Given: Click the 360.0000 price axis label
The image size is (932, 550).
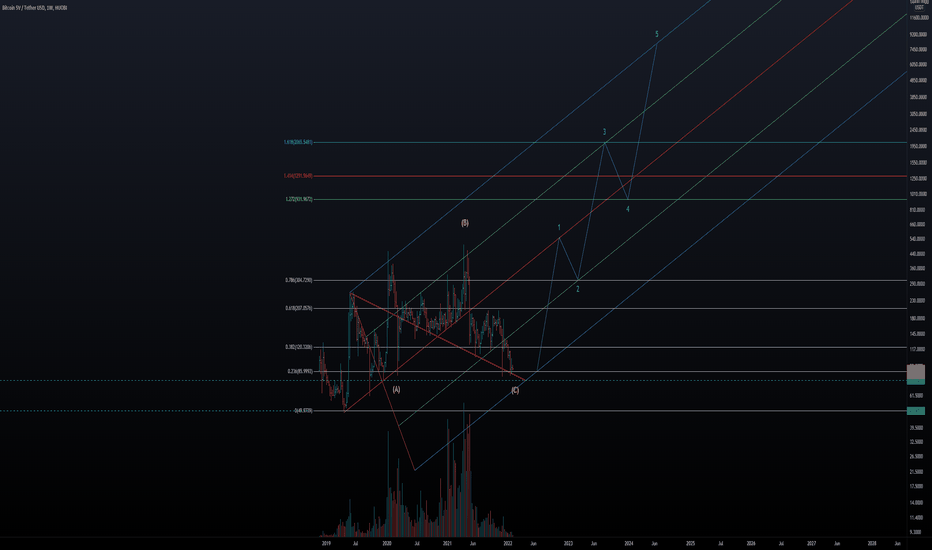Looking at the screenshot, I should click(918, 269).
